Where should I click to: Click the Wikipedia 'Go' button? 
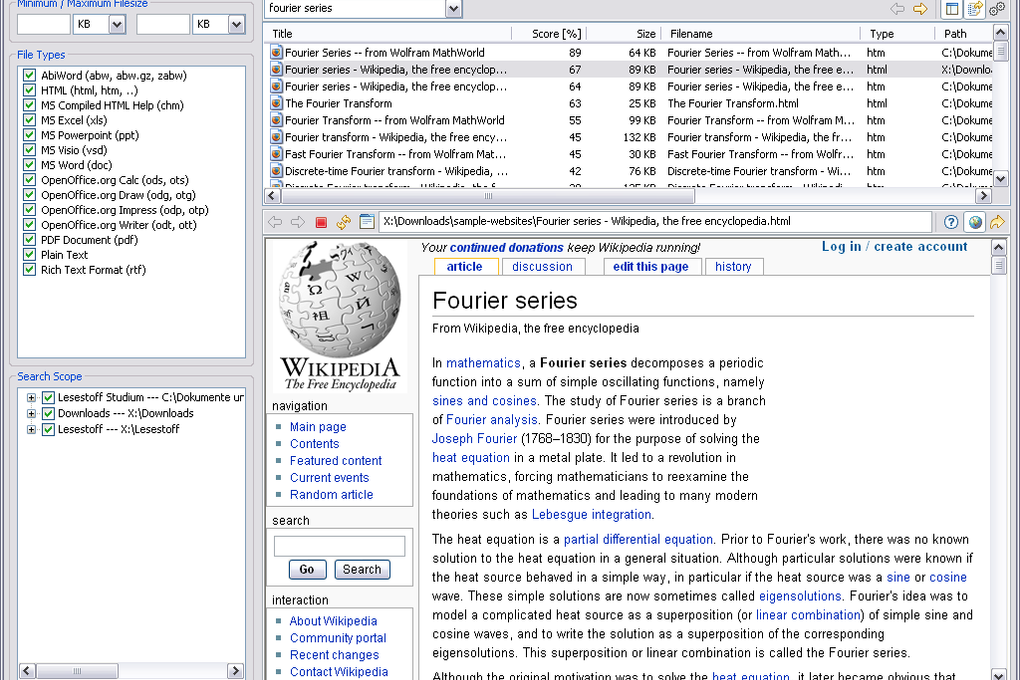point(306,569)
